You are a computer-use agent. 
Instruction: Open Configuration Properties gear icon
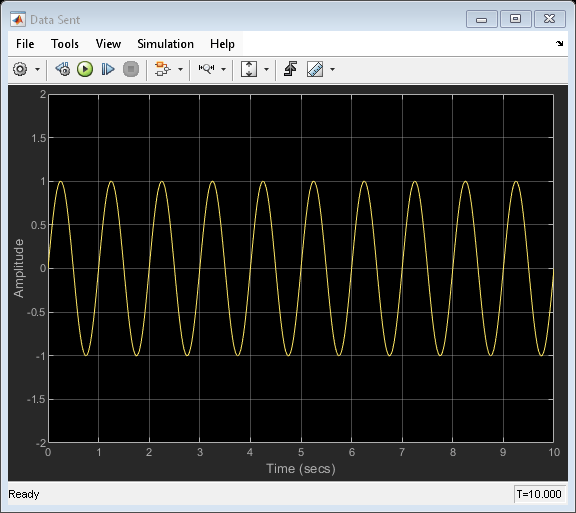point(20,69)
